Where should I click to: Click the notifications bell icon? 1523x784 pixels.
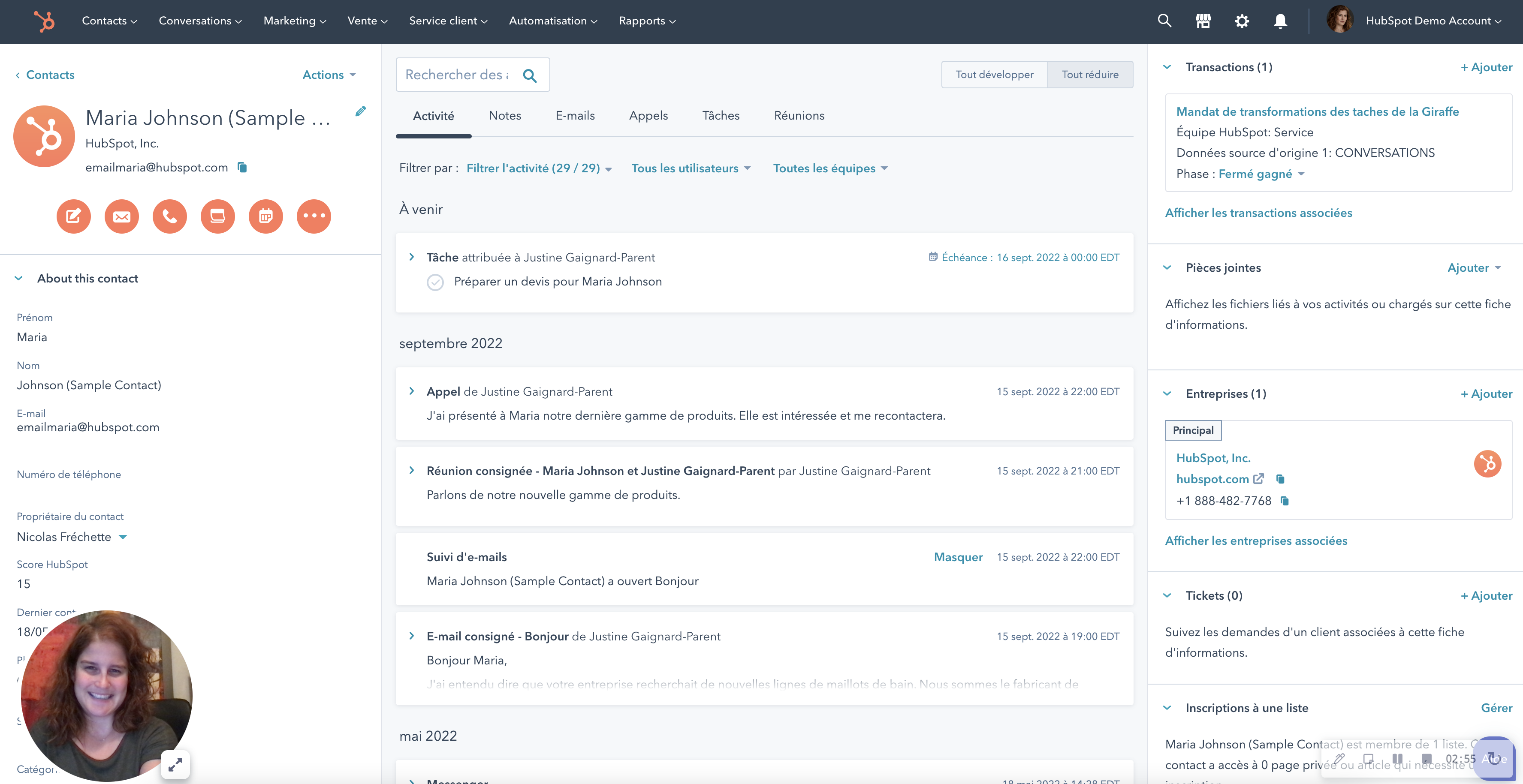click(x=1282, y=21)
